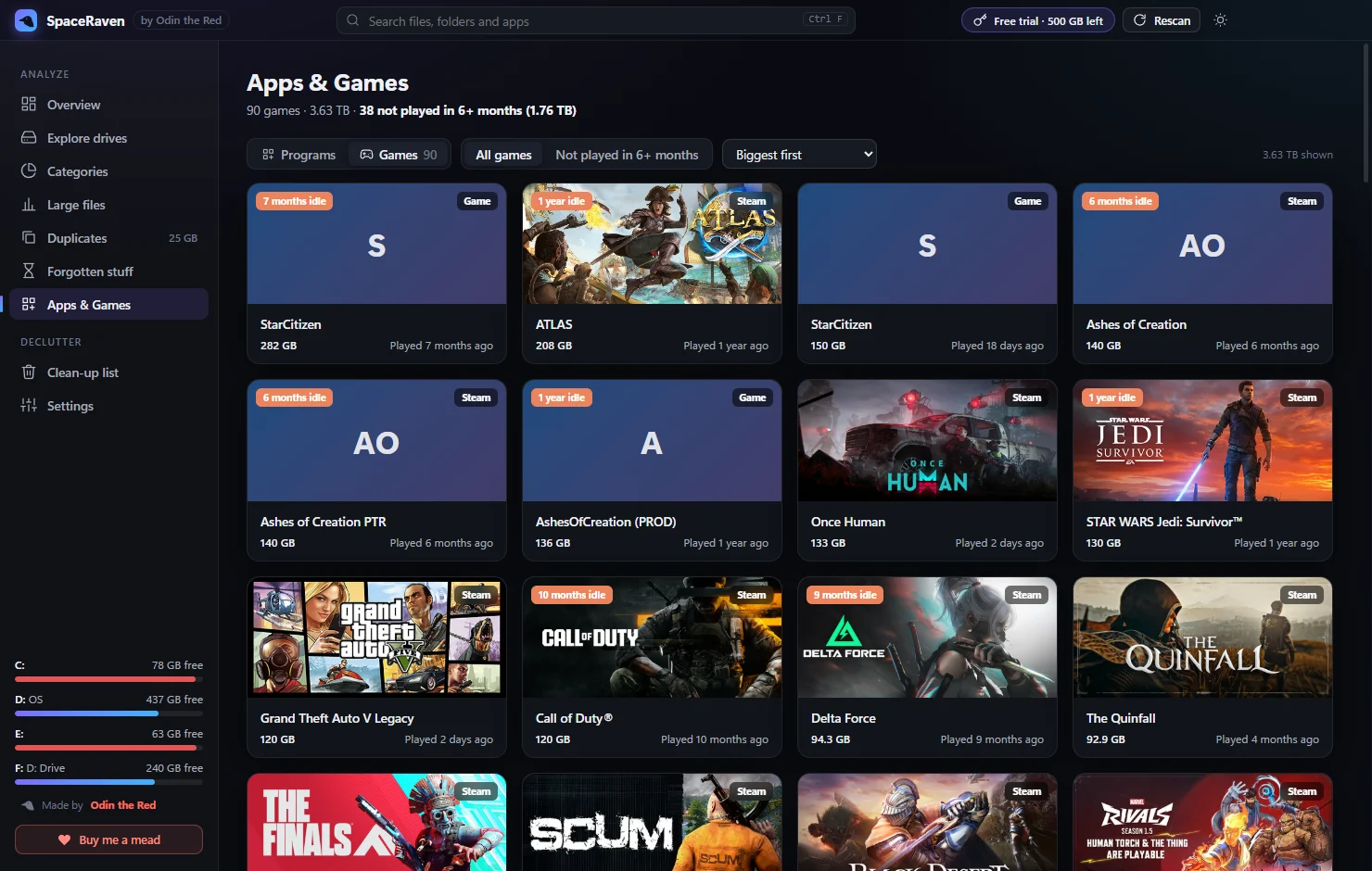Click the F: D: Drive usage bar
The height and width of the screenshot is (871, 1372).
coord(108,782)
